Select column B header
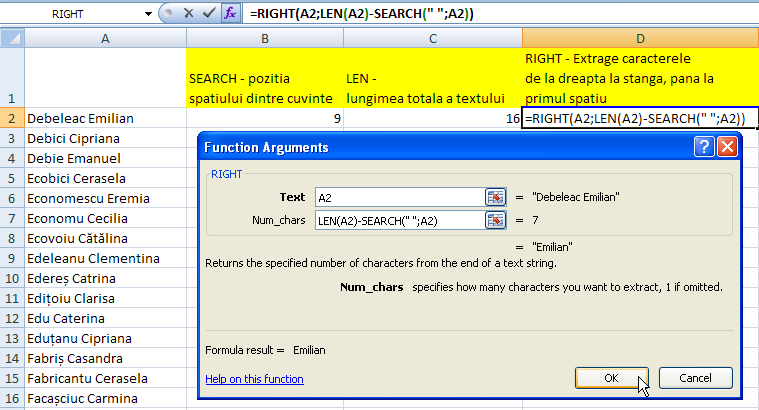The image size is (759, 410). pos(265,39)
